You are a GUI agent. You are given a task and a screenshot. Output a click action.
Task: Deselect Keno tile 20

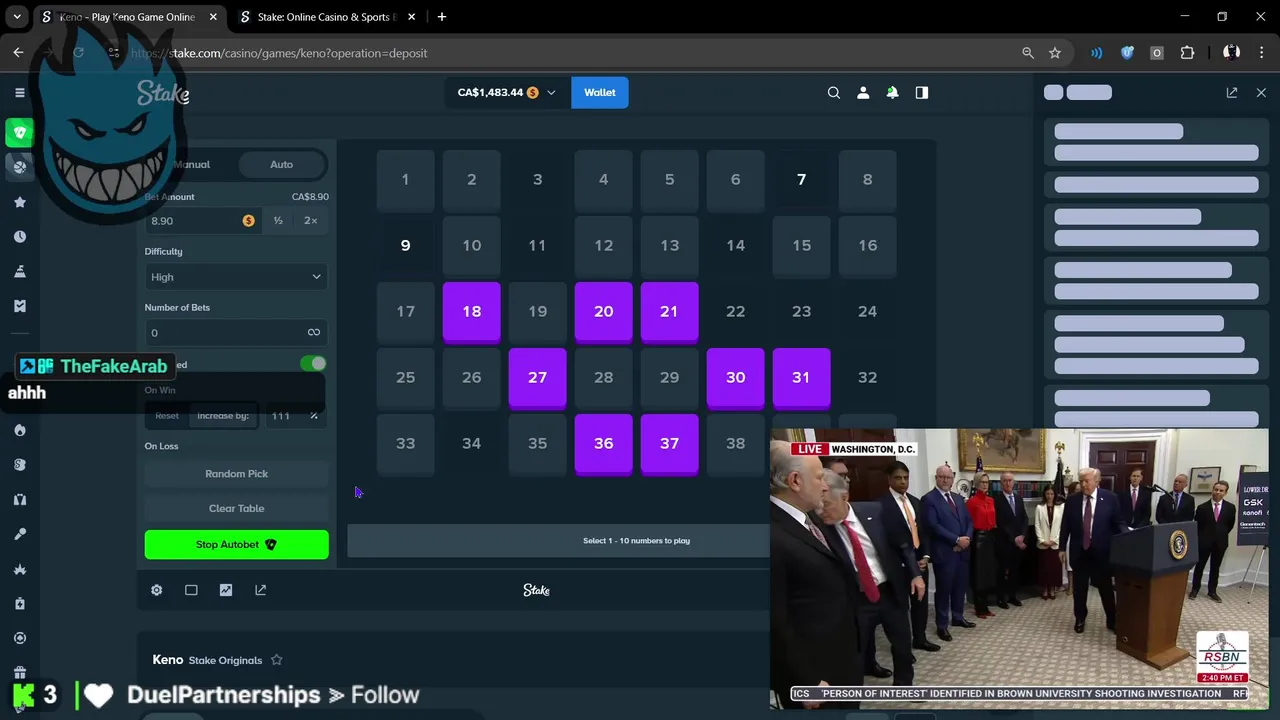coord(603,312)
